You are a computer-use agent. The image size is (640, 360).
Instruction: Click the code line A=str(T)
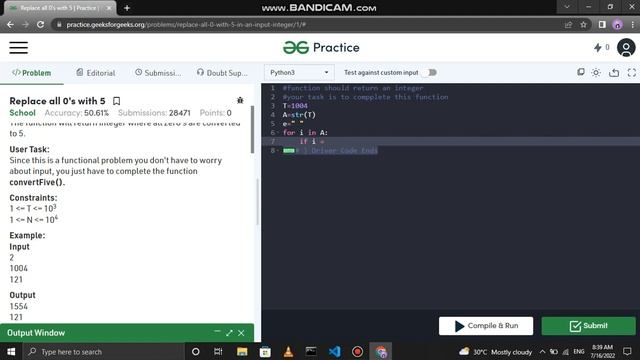[x=299, y=115]
